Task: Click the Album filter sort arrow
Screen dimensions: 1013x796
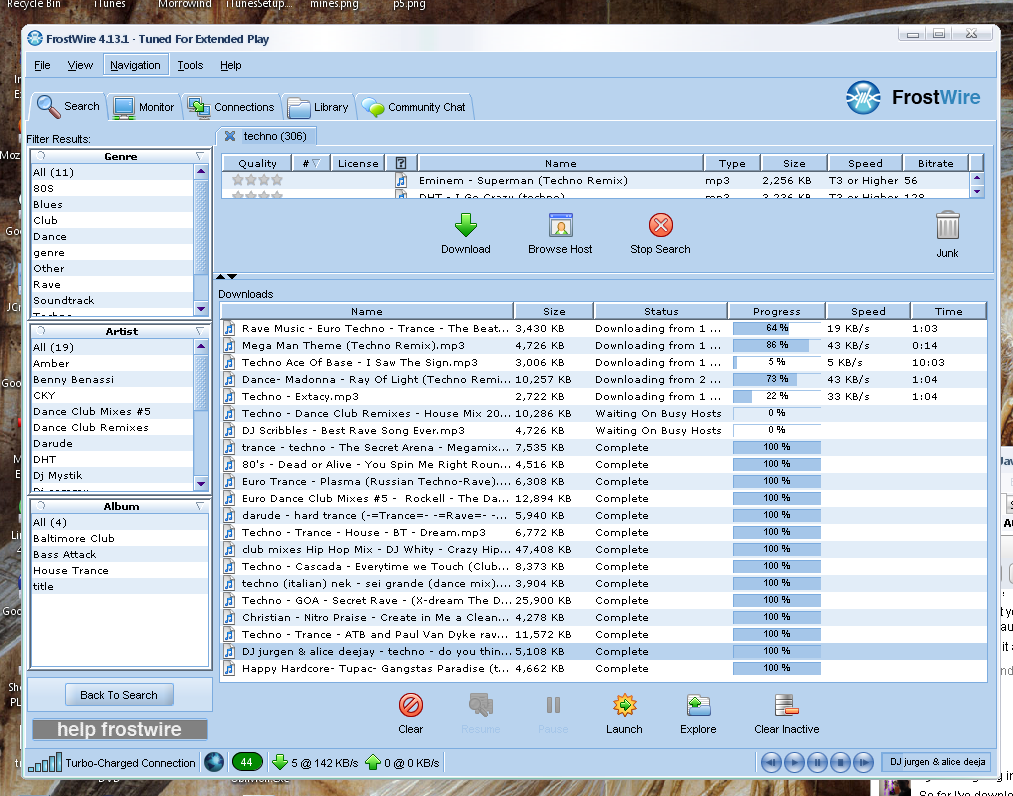Action: pos(200,507)
